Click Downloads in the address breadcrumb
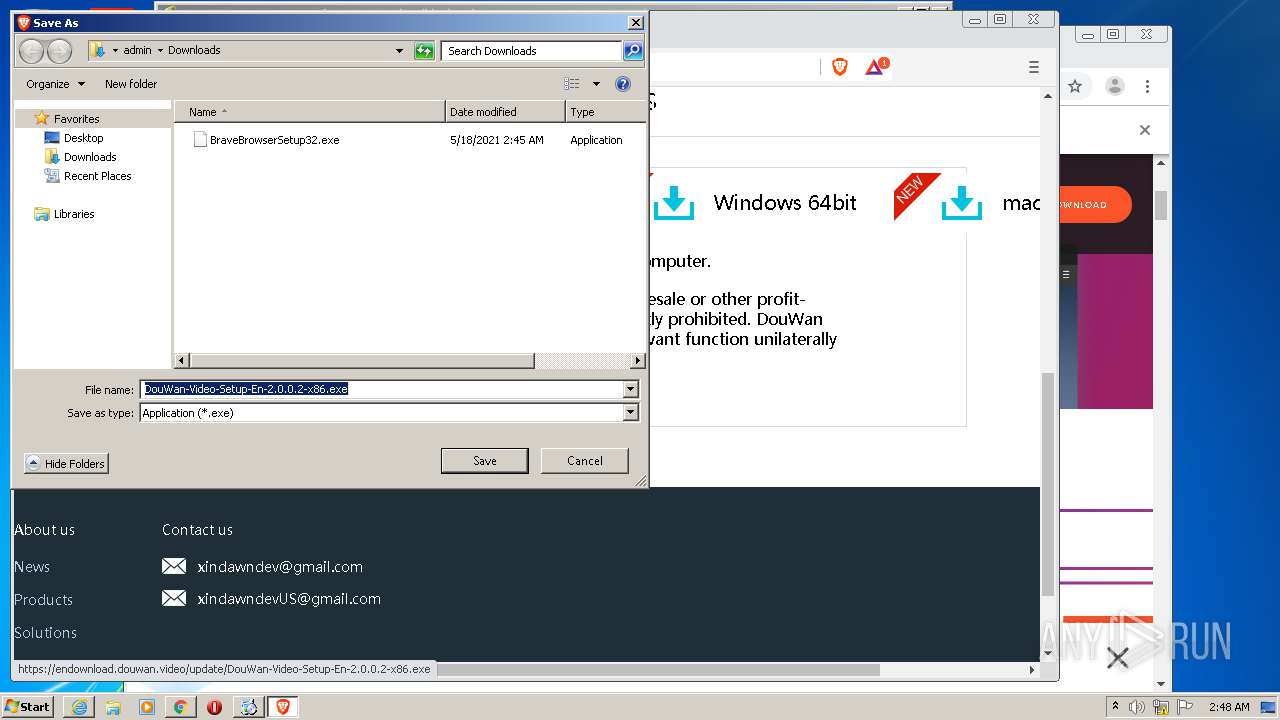1280x720 pixels. pyautogui.click(x=194, y=50)
